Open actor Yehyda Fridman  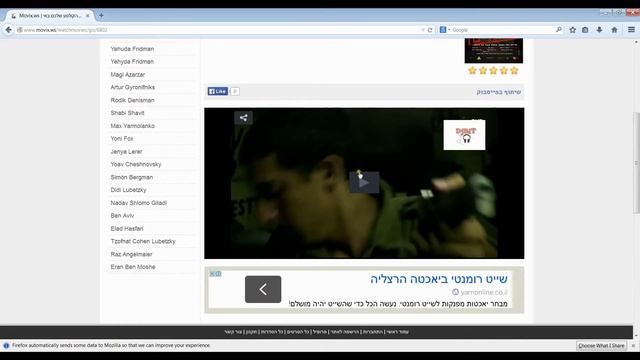132,62
